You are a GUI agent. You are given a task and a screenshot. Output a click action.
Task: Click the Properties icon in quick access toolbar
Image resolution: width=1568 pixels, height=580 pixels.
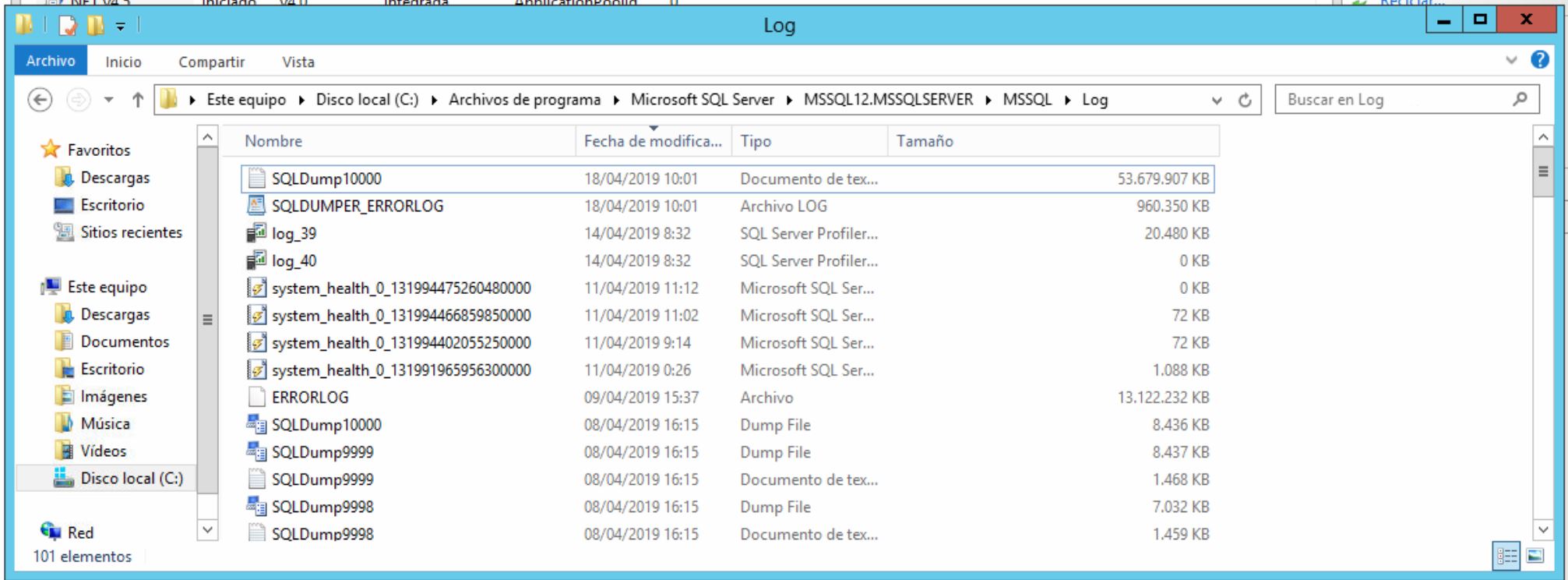(x=69, y=26)
